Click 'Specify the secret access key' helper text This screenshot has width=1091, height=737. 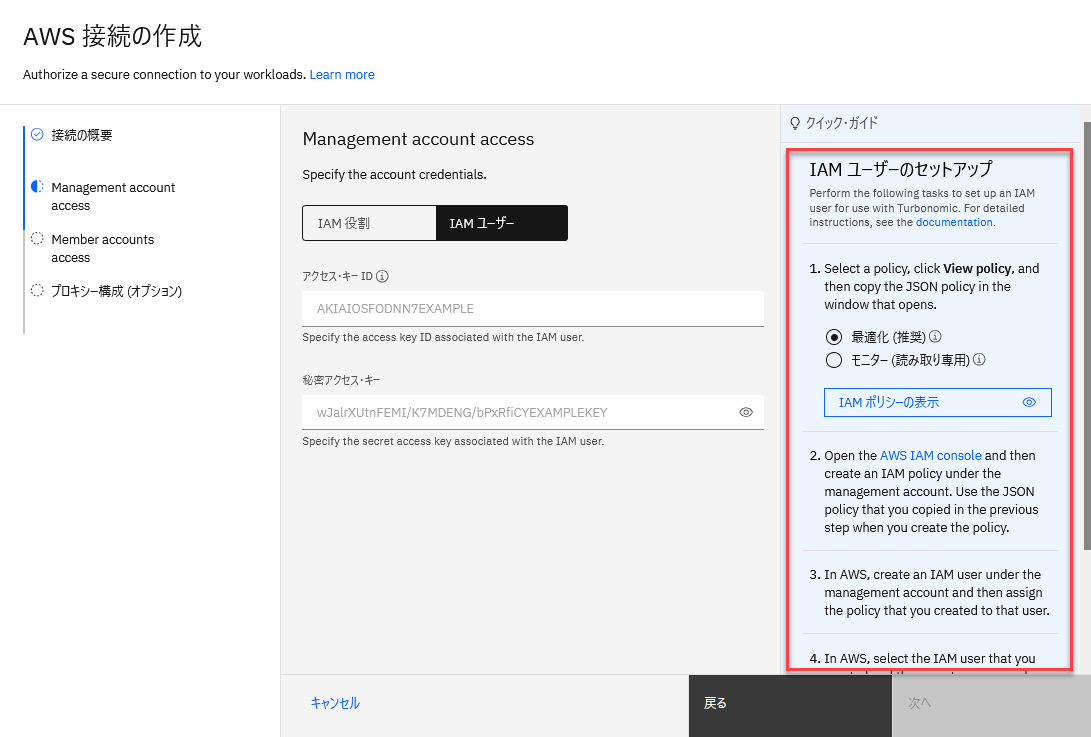click(x=453, y=441)
